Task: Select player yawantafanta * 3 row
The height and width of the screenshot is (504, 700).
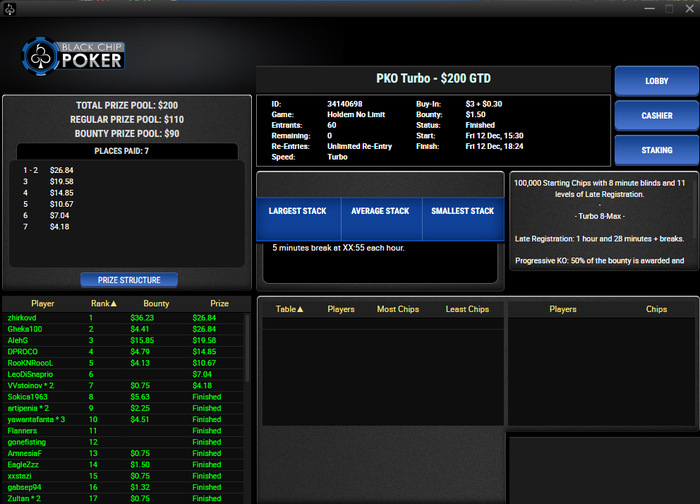Action: click(x=124, y=419)
